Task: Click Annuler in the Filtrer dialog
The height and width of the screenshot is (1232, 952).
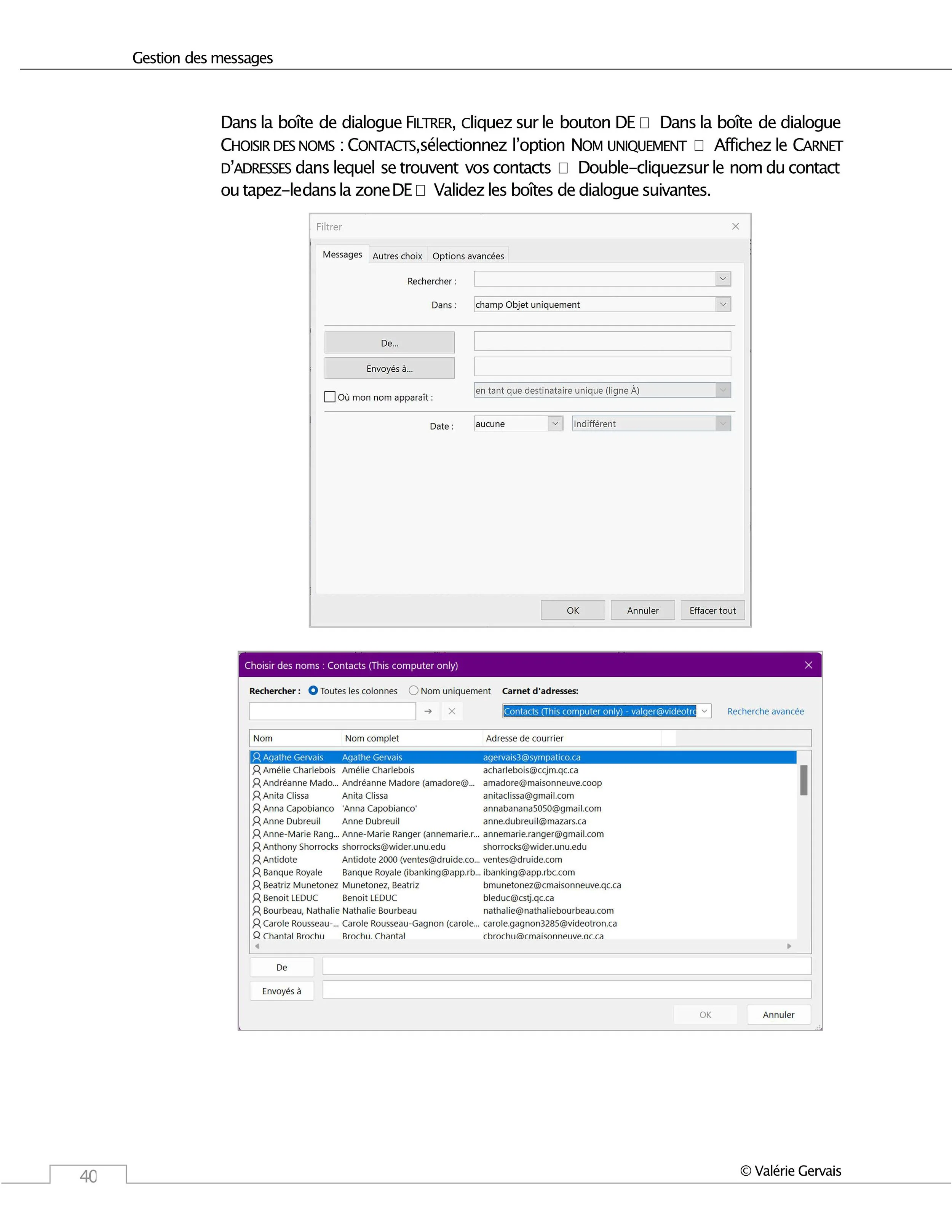Action: click(643, 610)
